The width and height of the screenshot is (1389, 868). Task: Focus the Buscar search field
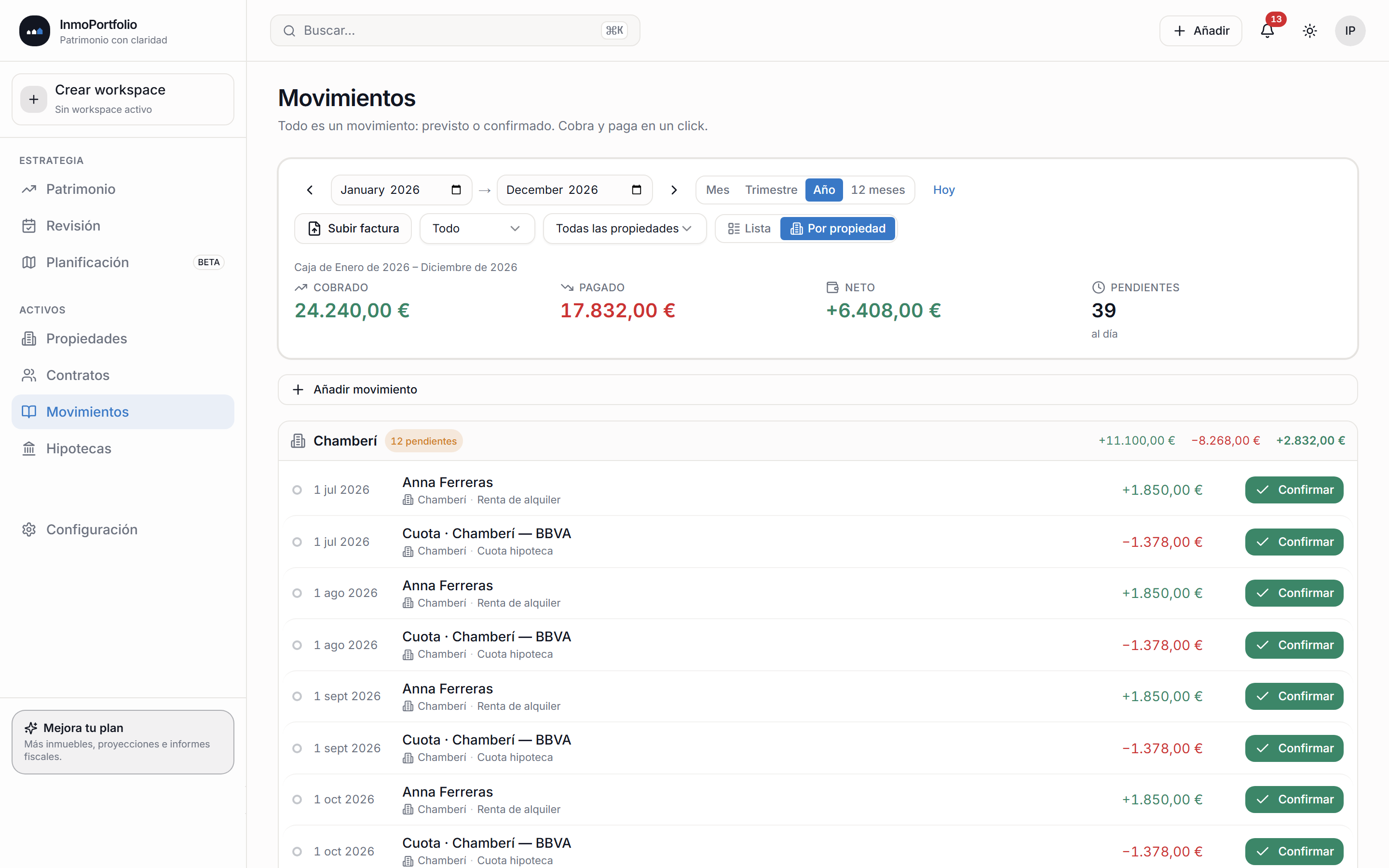point(455,30)
